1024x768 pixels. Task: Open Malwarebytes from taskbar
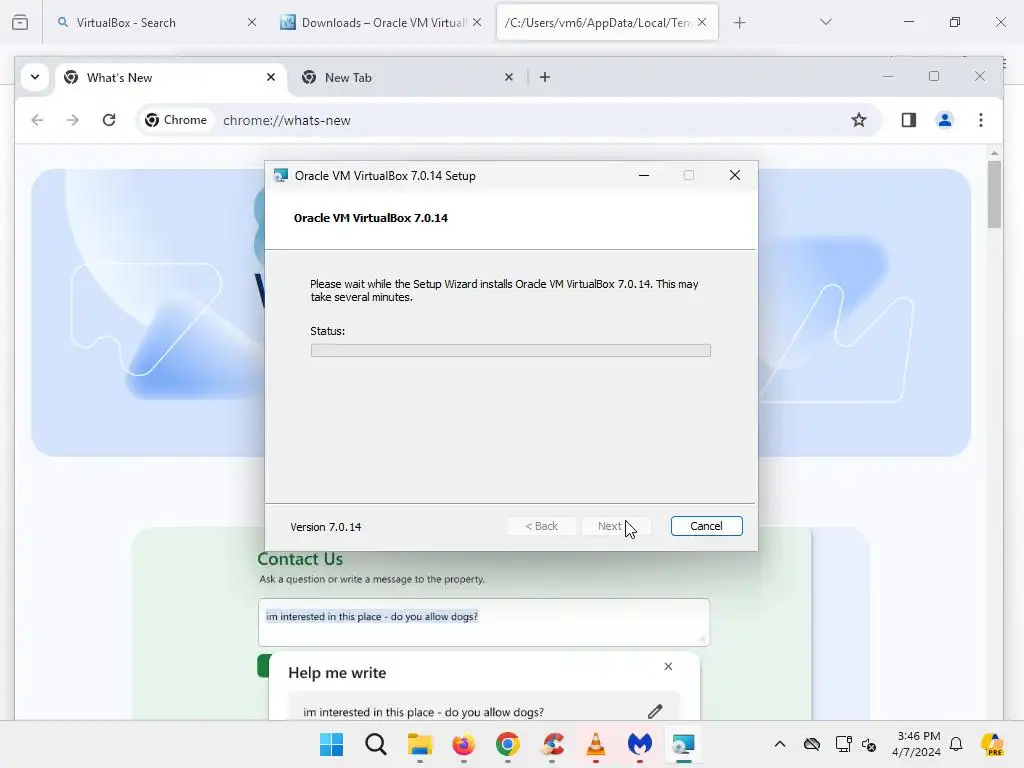coord(640,744)
